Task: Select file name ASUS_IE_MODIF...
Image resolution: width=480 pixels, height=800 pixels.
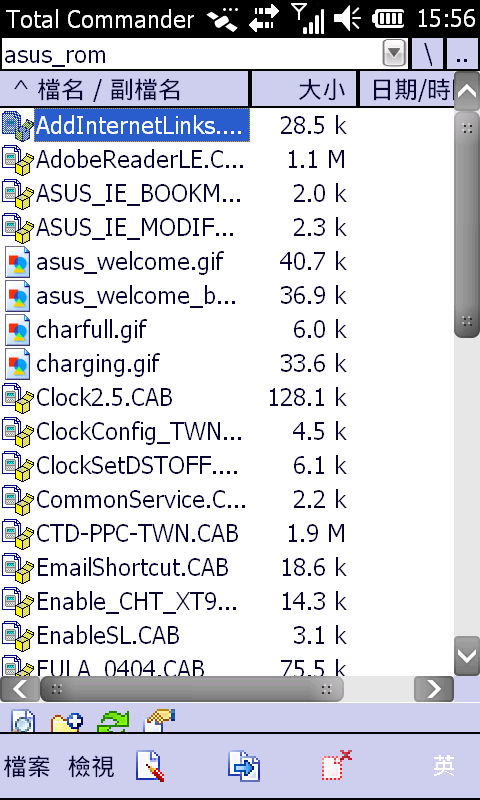Action: [x=135, y=228]
